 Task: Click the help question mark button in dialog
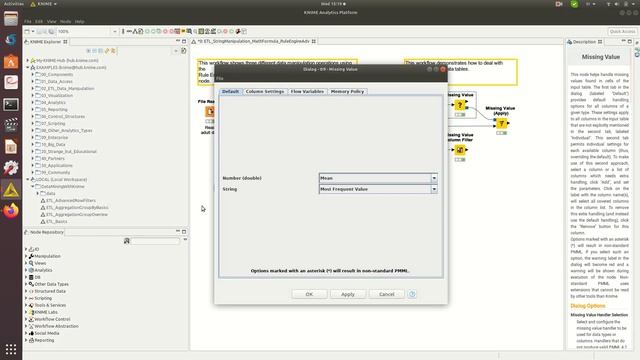(412, 294)
